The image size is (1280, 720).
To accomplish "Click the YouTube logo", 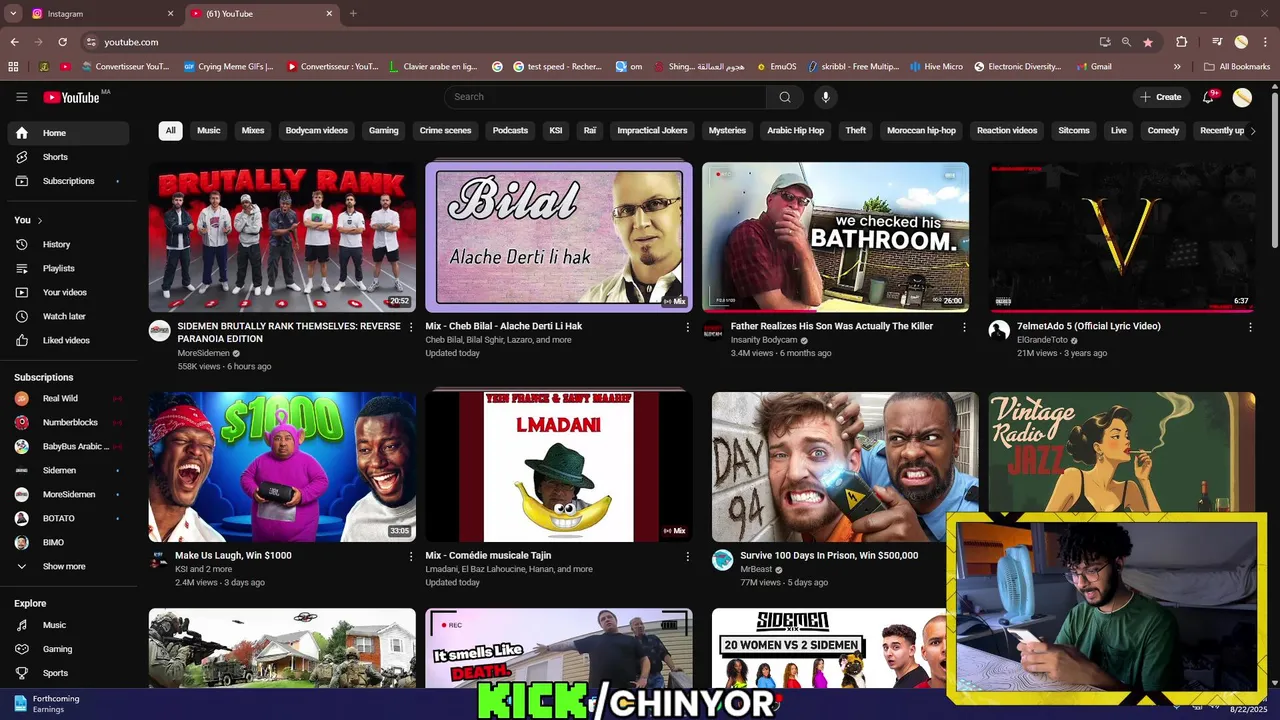I will (x=72, y=97).
